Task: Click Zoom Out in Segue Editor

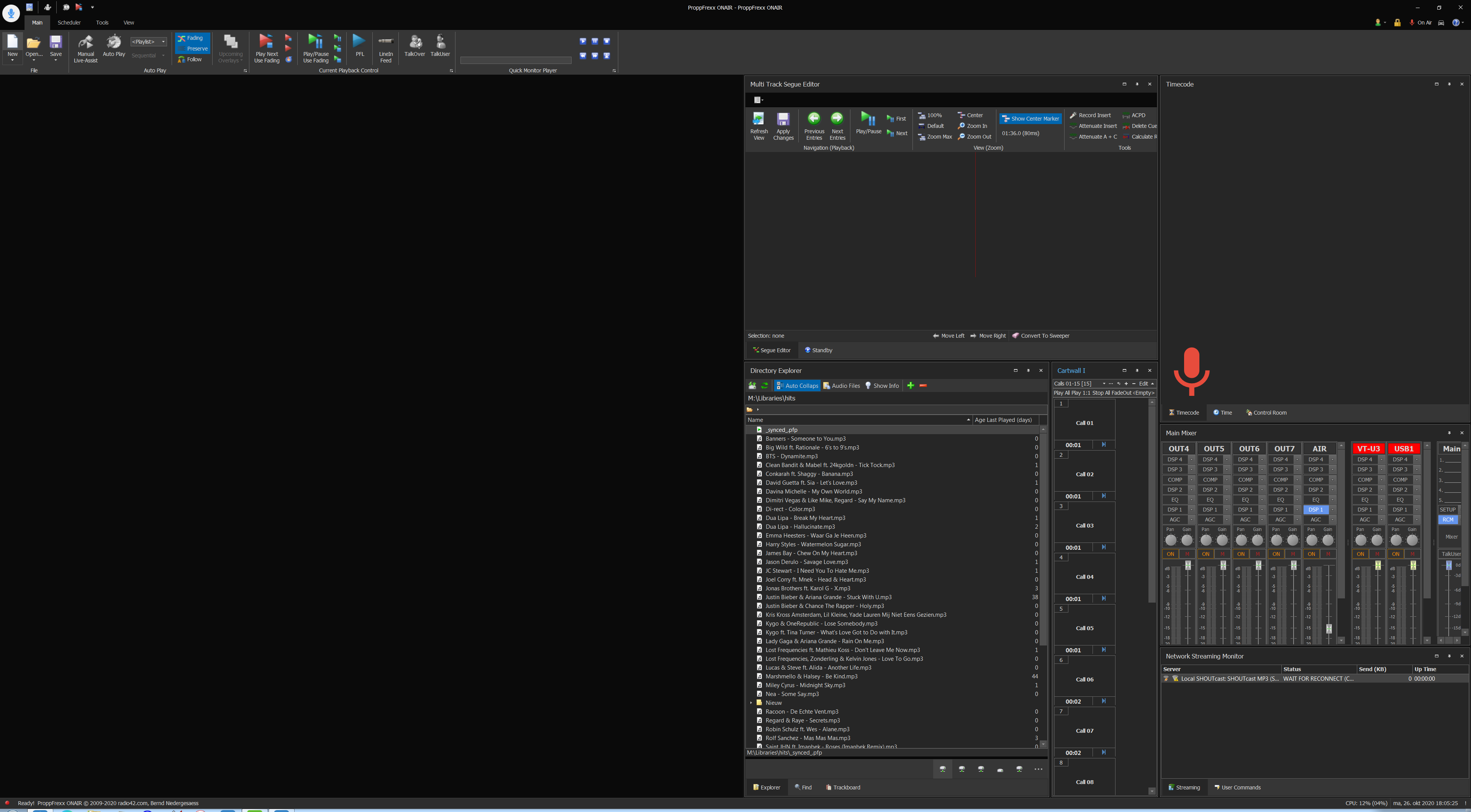Action: (975, 137)
